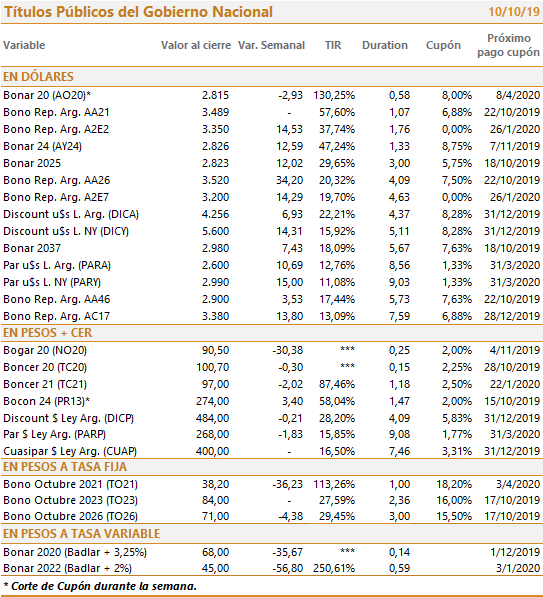Select the 'Corte de Cupón durante la semana' footnote

click(x=100, y=586)
